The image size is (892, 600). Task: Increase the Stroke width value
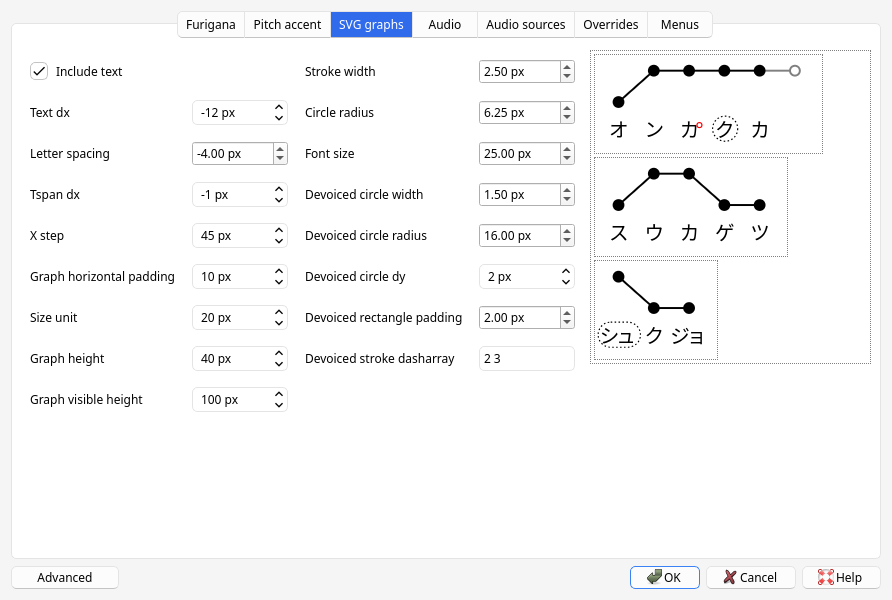(x=567, y=66)
